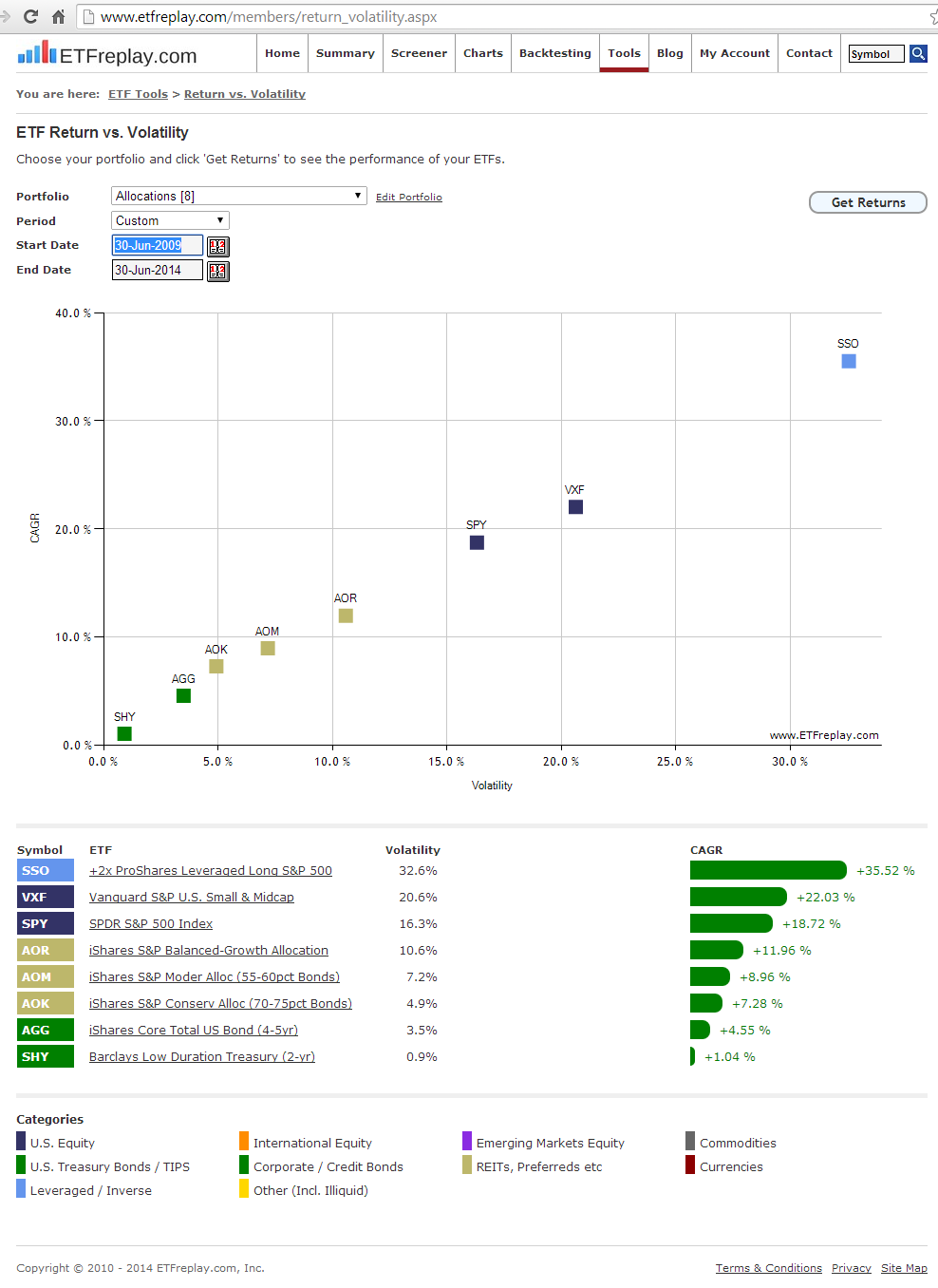Open the My Account menu item

pos(735,53)
